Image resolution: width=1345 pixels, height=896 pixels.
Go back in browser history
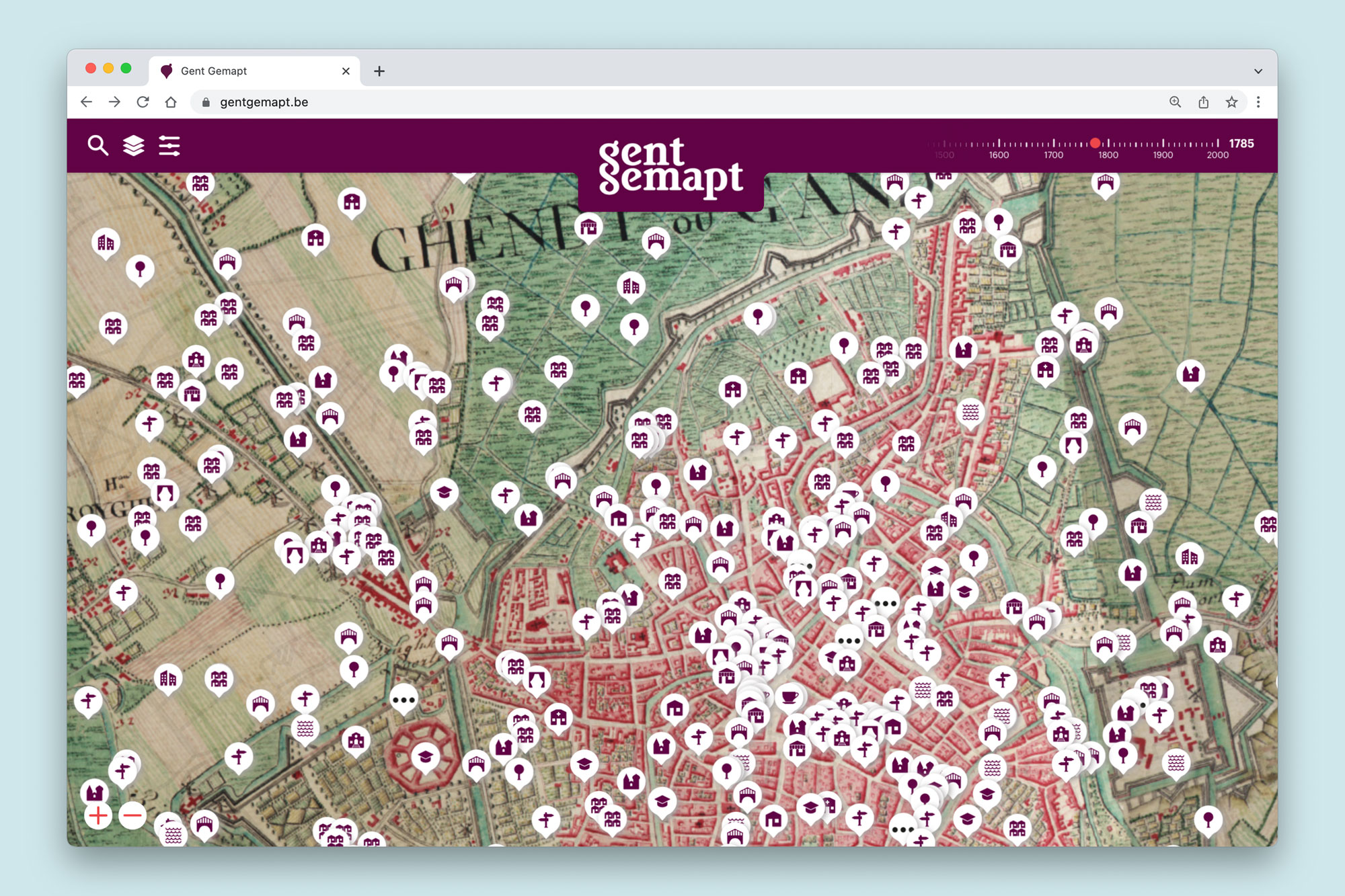click(86, 102)
